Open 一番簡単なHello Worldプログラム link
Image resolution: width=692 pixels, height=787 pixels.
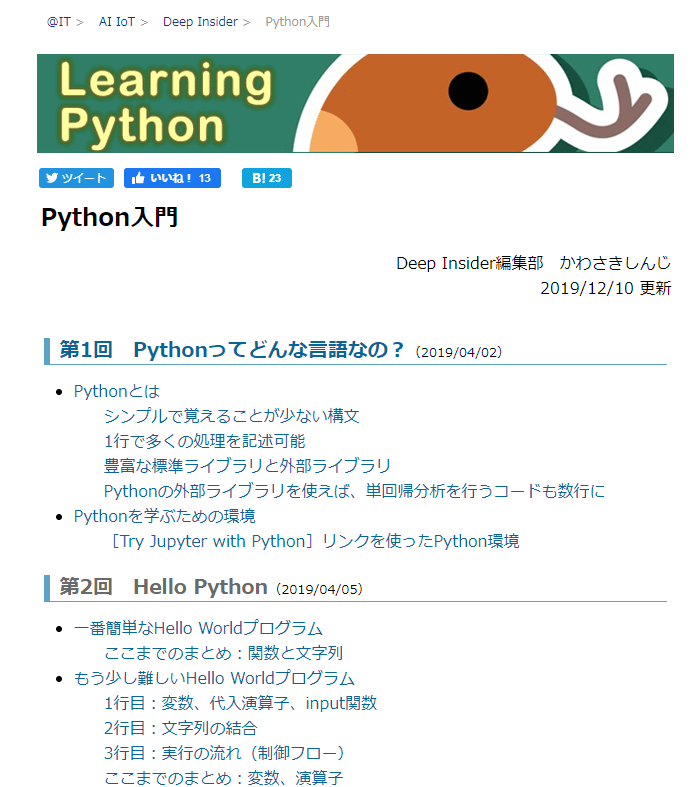198,628
